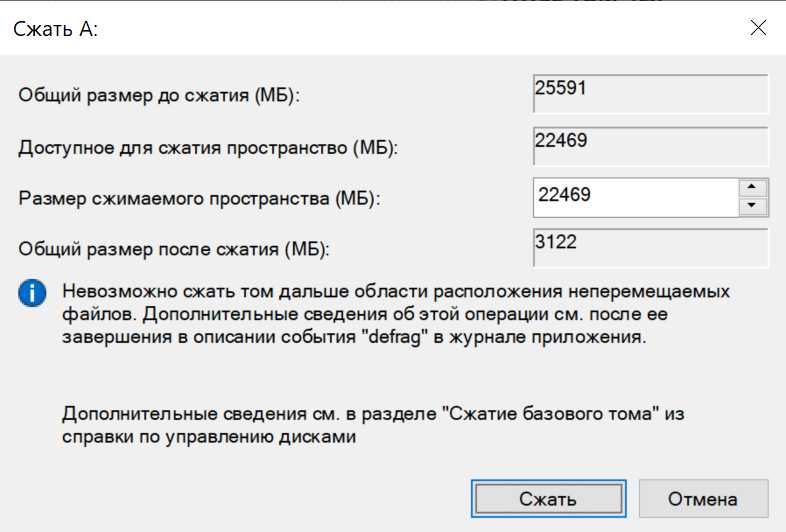Click the 3122 size-after-shrink field
The width and height of the screenshot is (786, 532).
coord(650,248)
